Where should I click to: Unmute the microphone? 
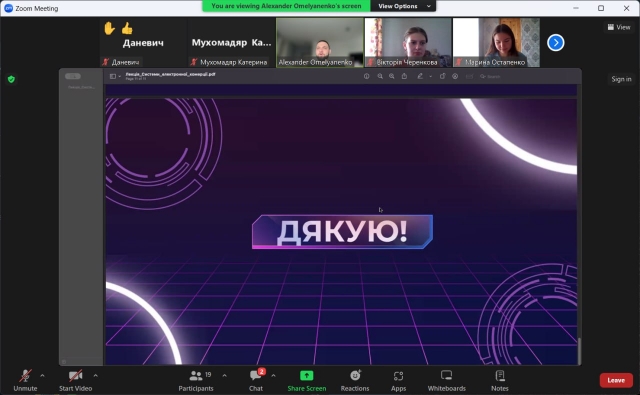click(25, 380)
